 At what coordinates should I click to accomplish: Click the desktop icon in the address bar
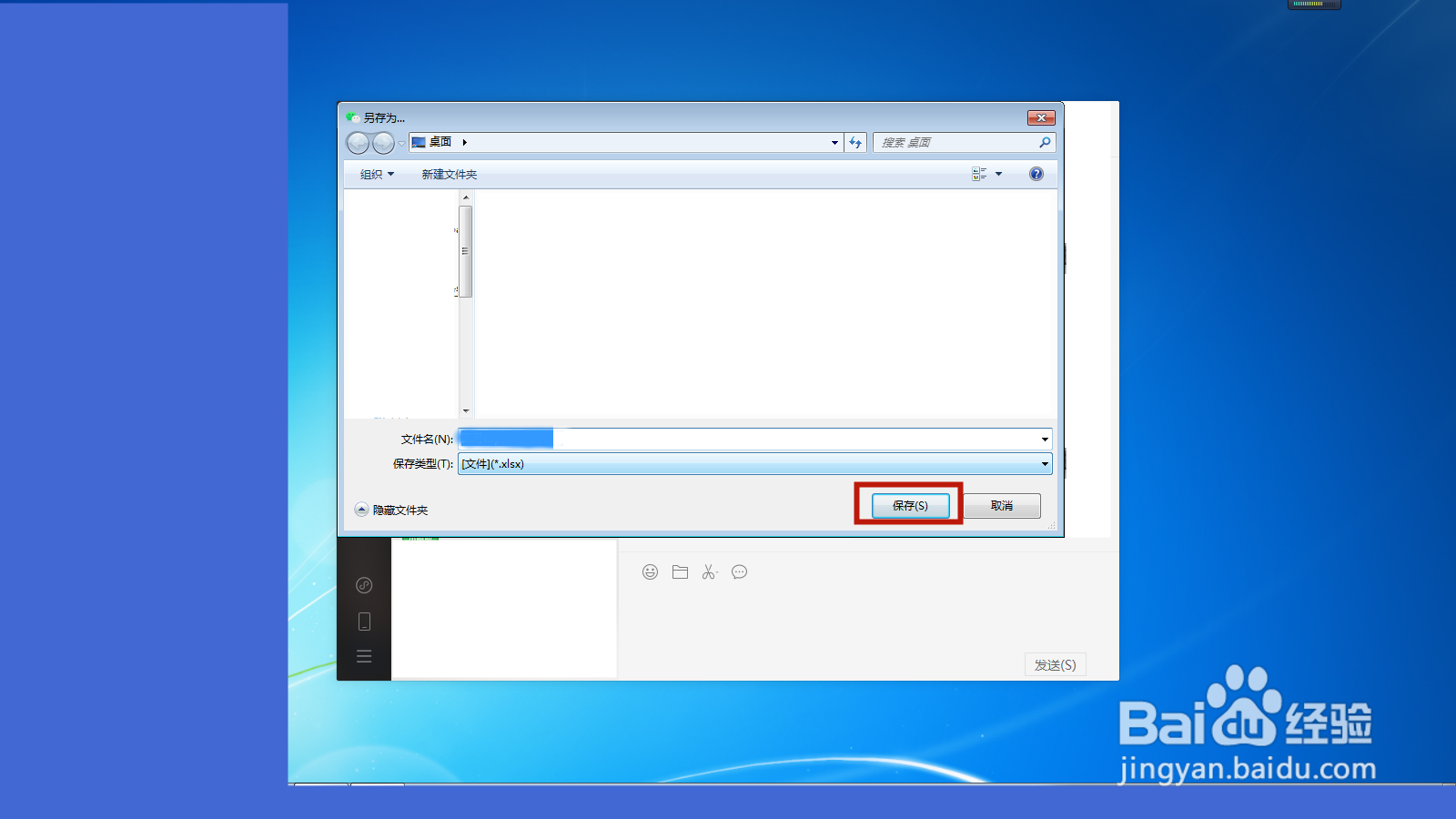click(x=419, y=143)
